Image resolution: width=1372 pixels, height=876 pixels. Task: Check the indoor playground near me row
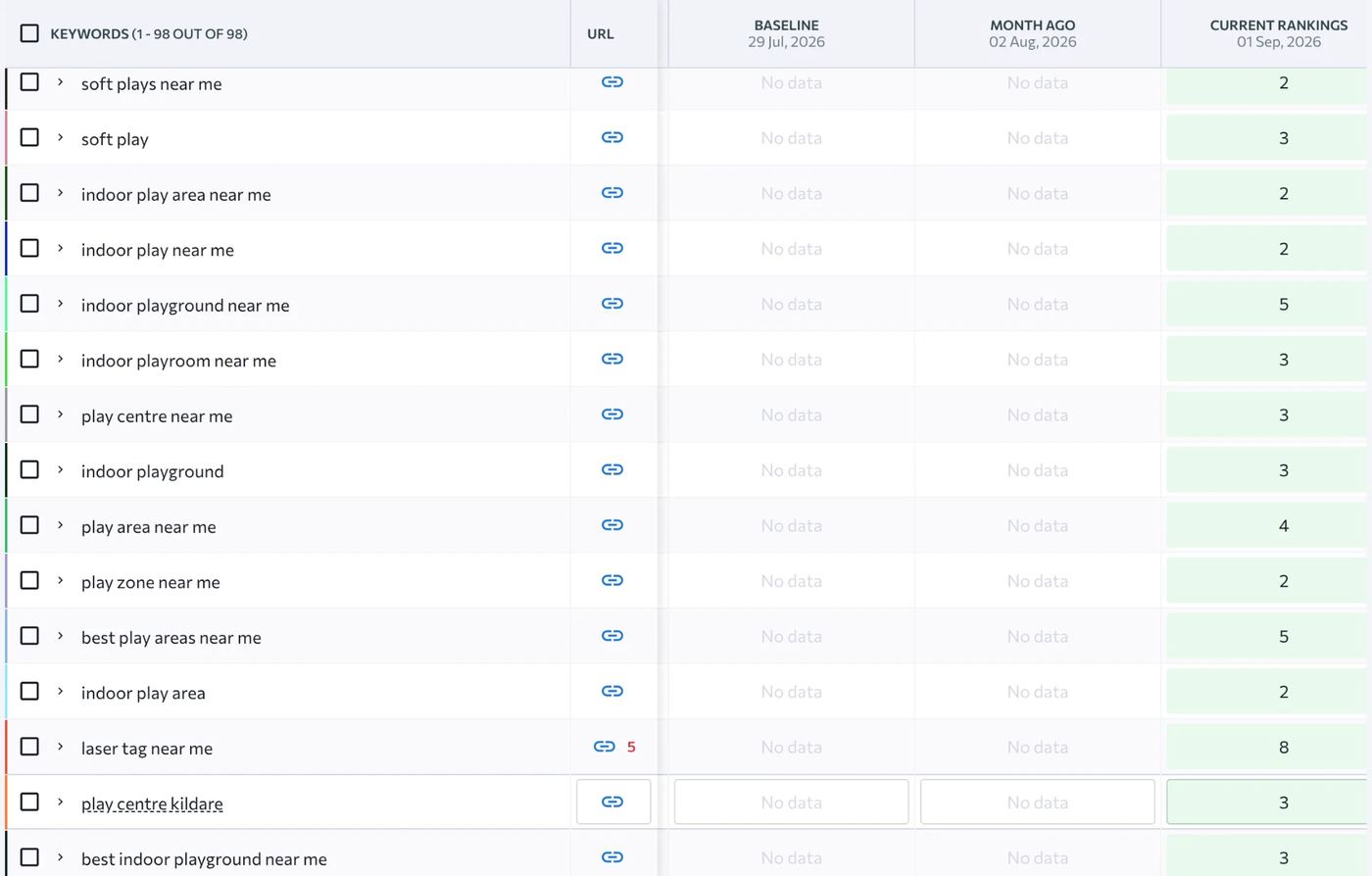[29, 303]
